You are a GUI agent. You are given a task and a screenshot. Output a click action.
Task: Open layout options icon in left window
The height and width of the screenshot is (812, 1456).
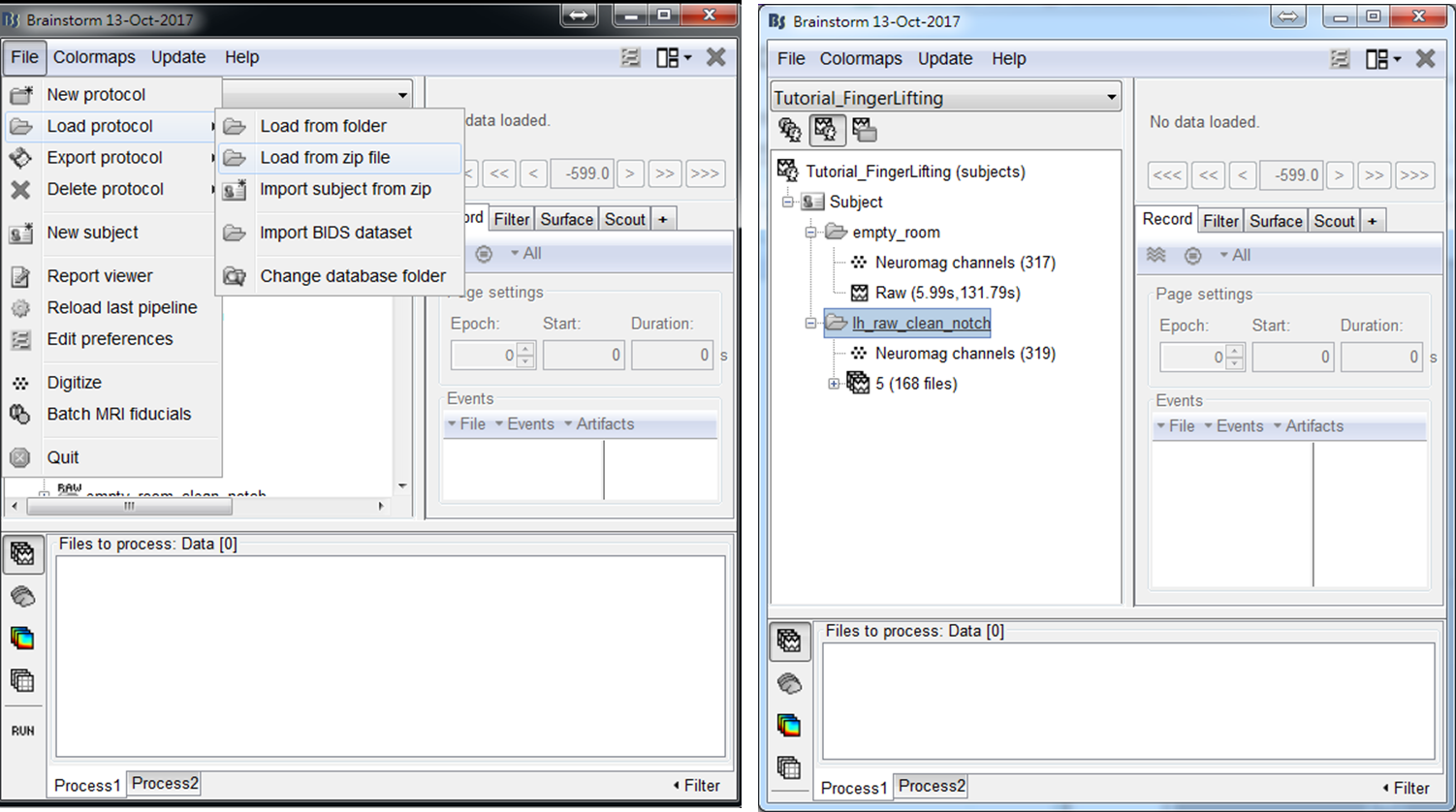(x=673, y=58)
